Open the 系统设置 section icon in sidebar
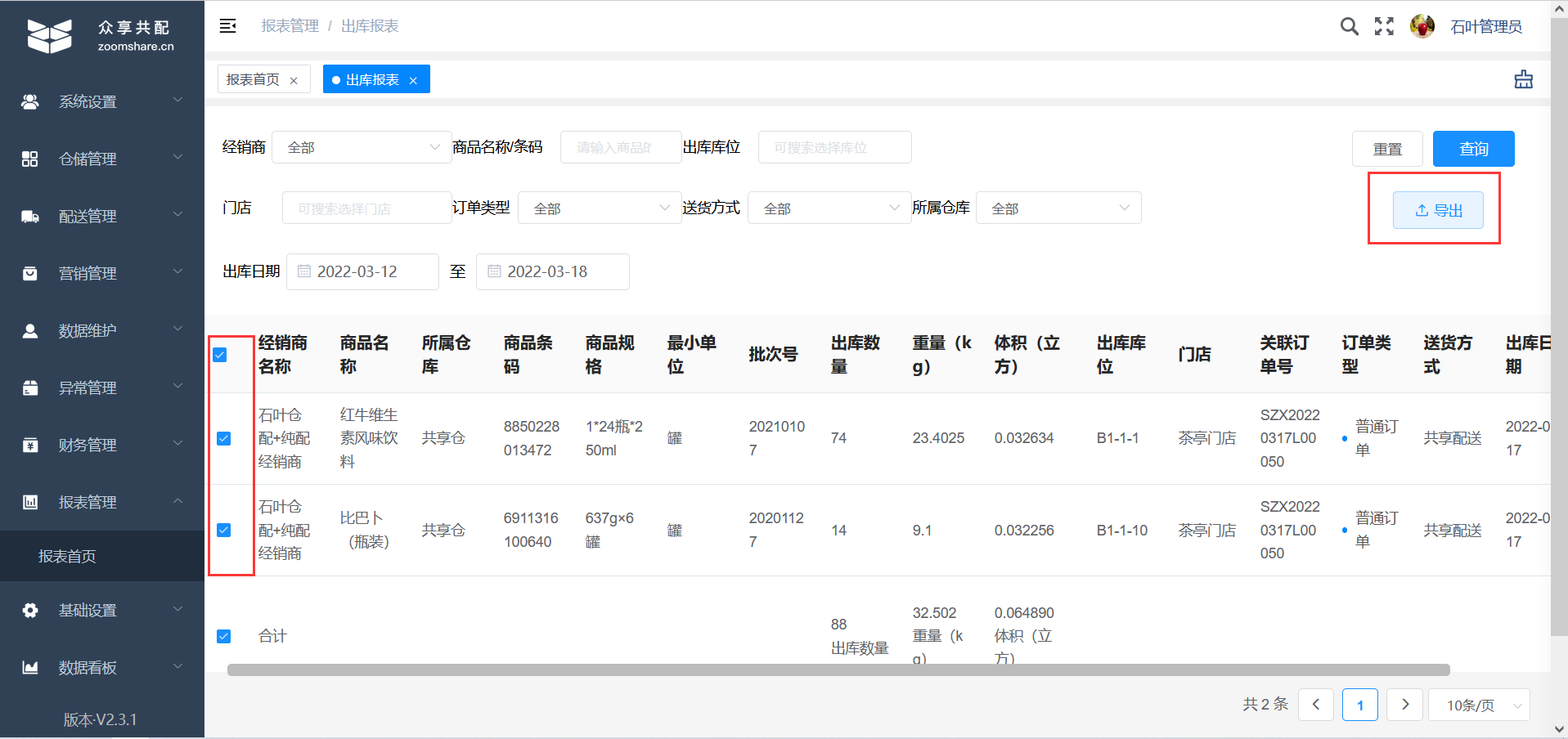The width and height of the screenshot is (1568, 739). [x=30, y=101]
